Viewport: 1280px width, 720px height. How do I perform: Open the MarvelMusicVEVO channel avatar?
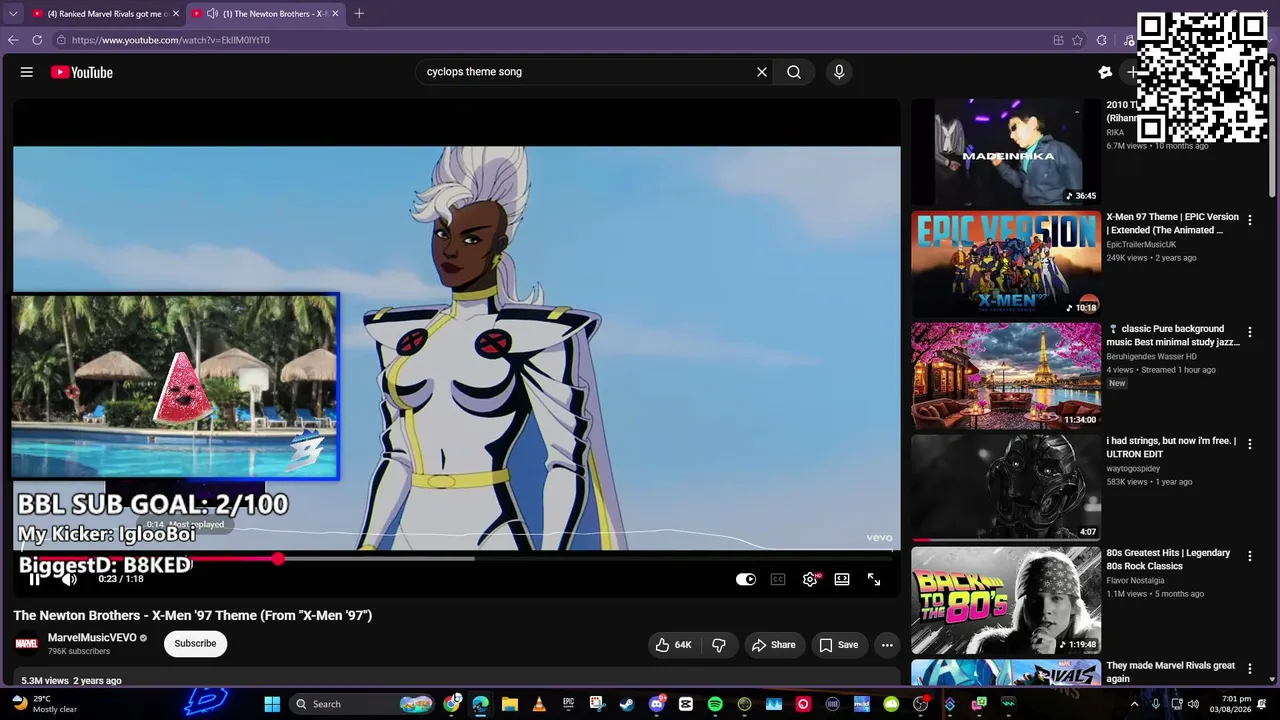[26, 644]
